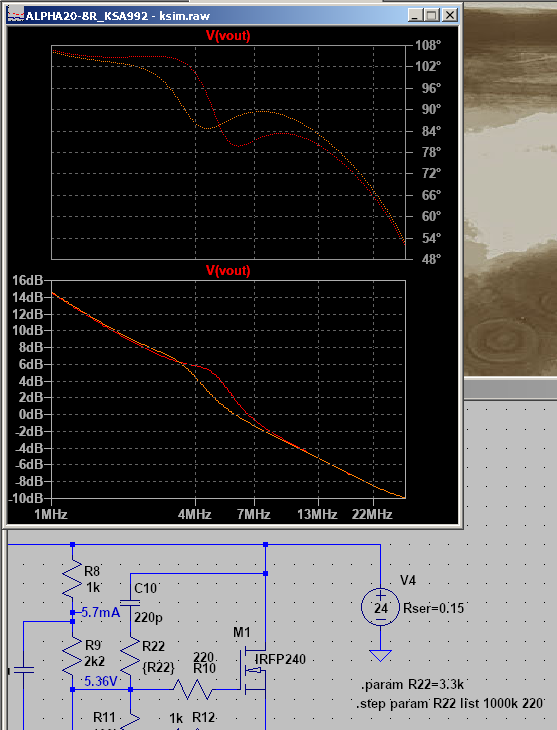Click the 5.7mA current label
Image resolution: width=557 pixels, height=730 pixels.
point(101,613)
